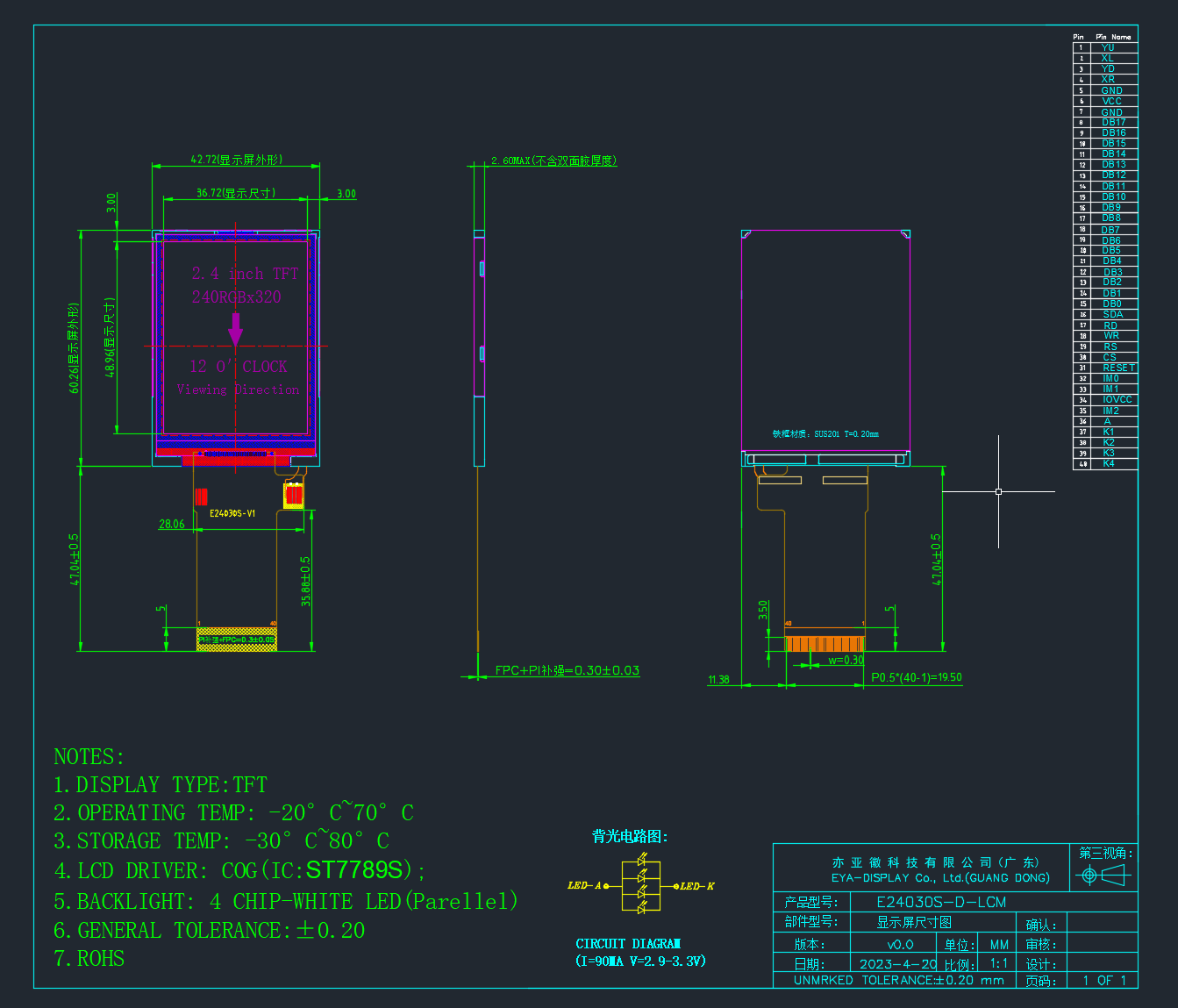The image size is (1178, 1008).
Task: Select the 60.26 display outline height dimension
Action: [75, 348]
